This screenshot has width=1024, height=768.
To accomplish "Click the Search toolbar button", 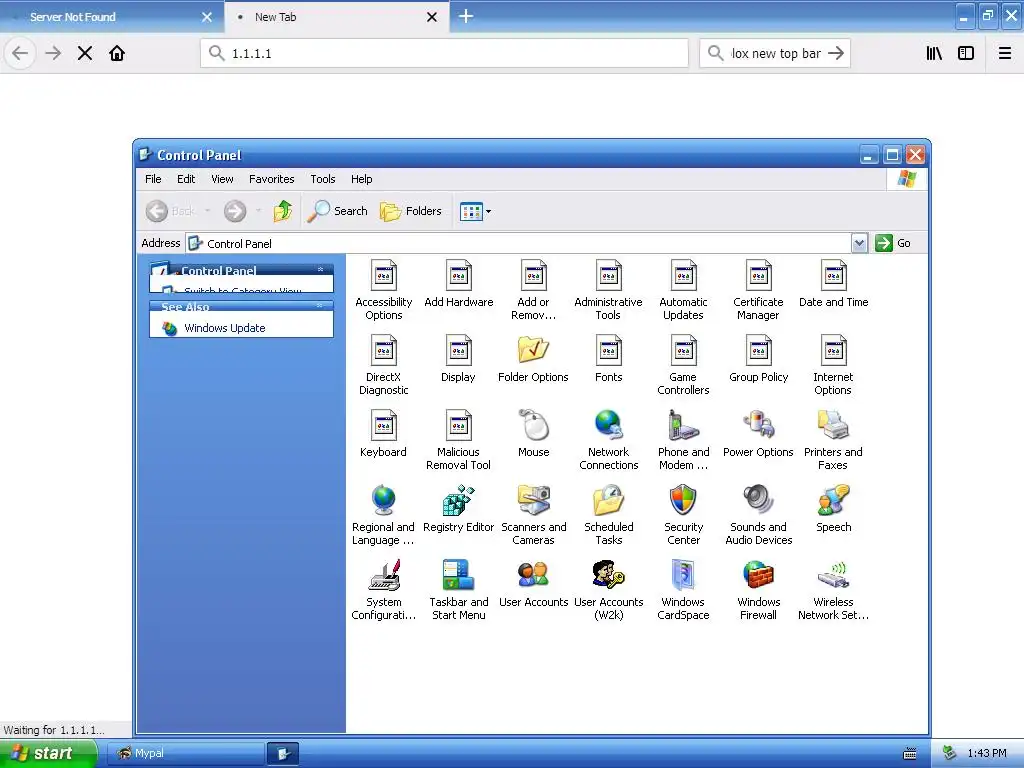I will 338,211.
